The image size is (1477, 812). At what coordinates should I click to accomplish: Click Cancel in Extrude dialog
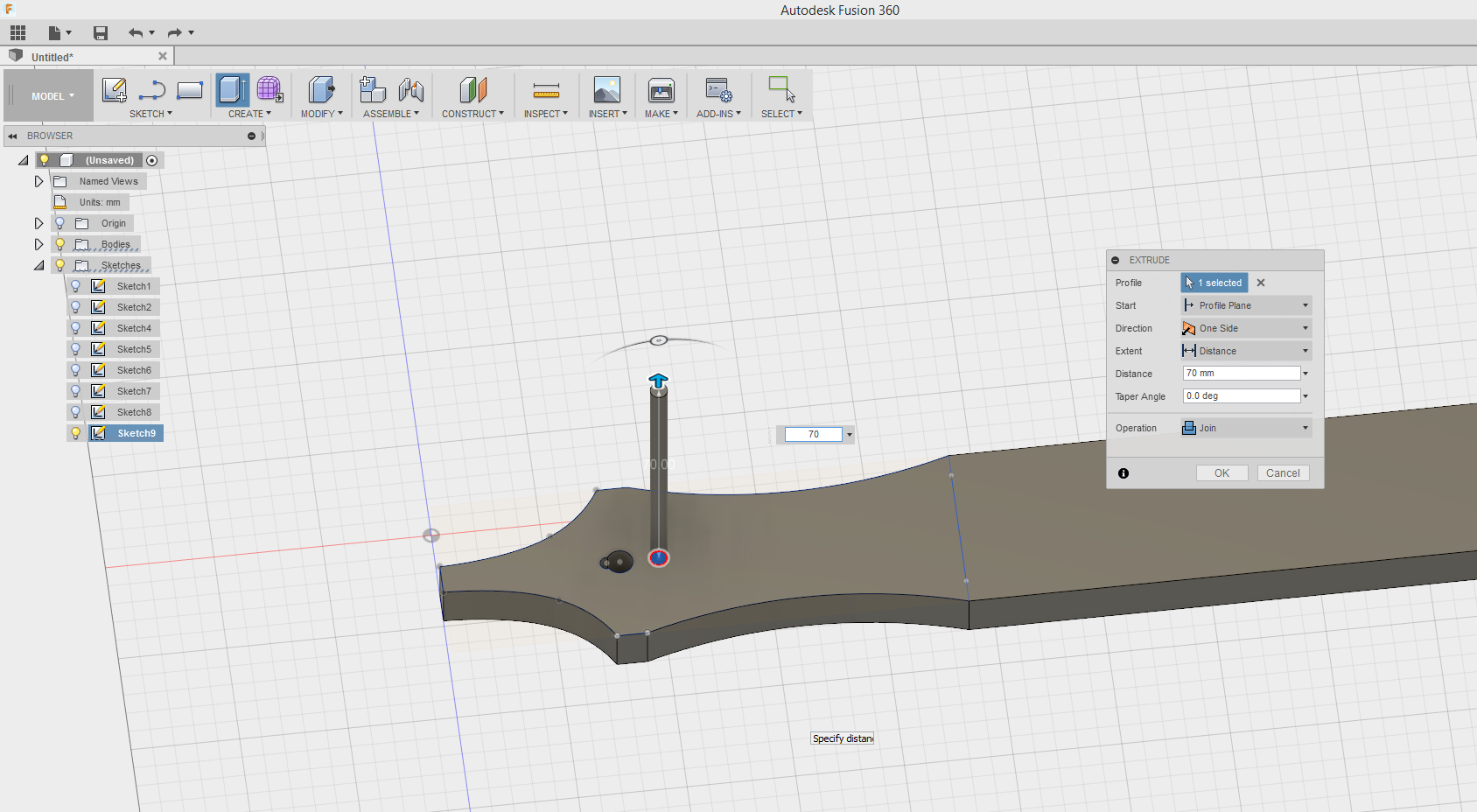(1283, 473)
